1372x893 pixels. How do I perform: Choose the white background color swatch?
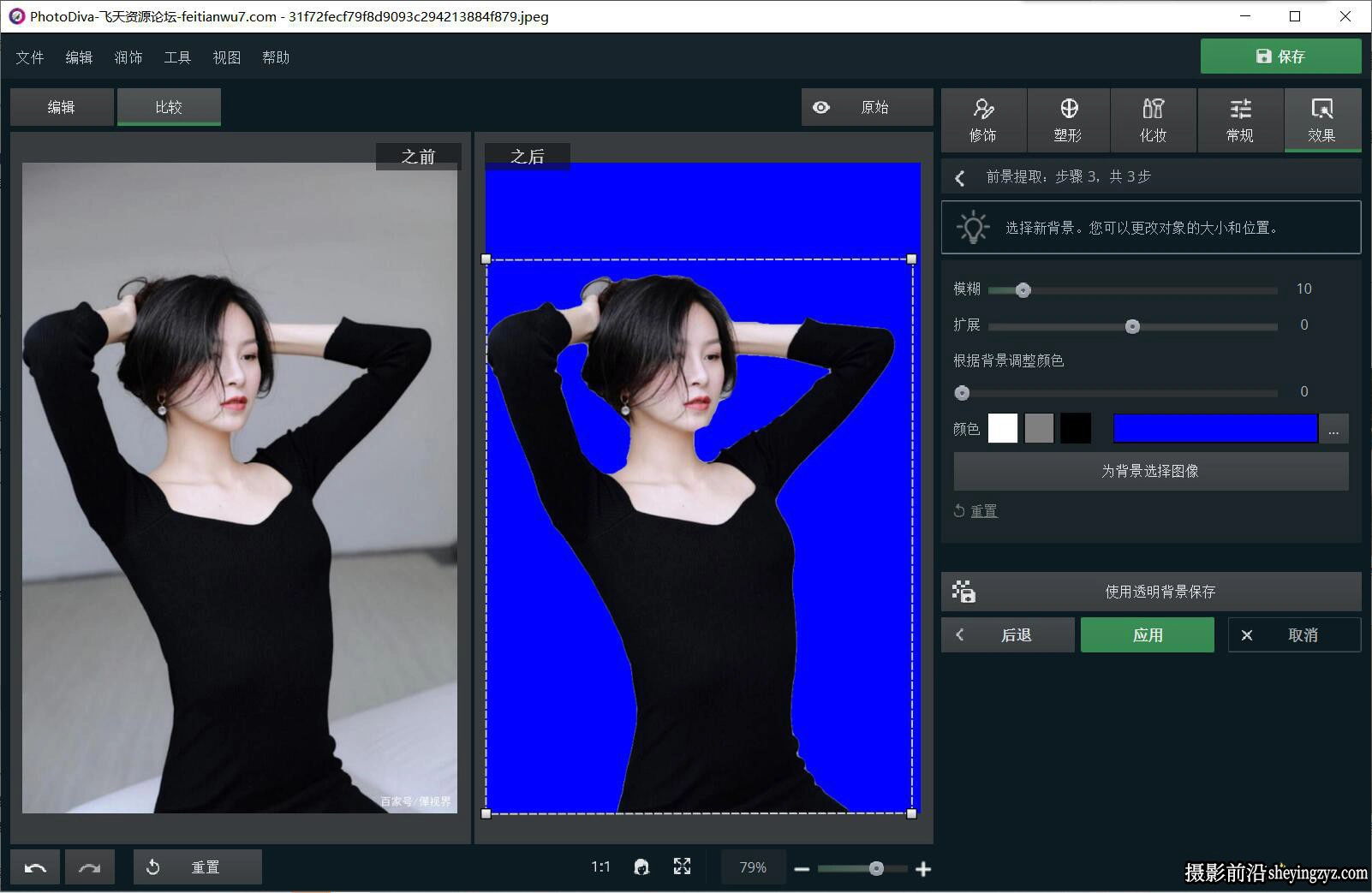coord(1003,428)
